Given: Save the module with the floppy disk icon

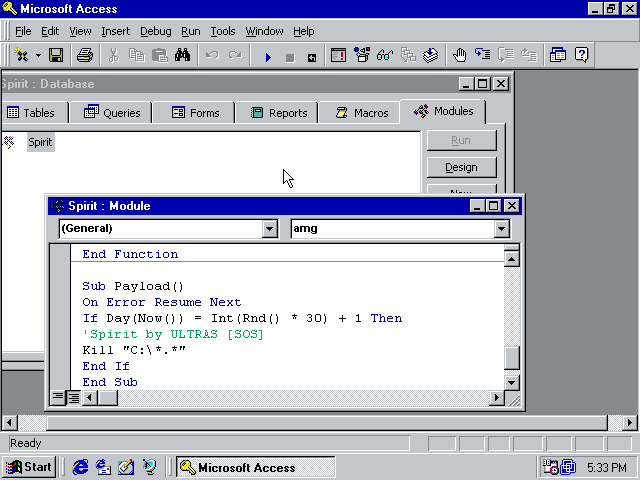Looking at the screenshot, I should (x=56, y=55).
